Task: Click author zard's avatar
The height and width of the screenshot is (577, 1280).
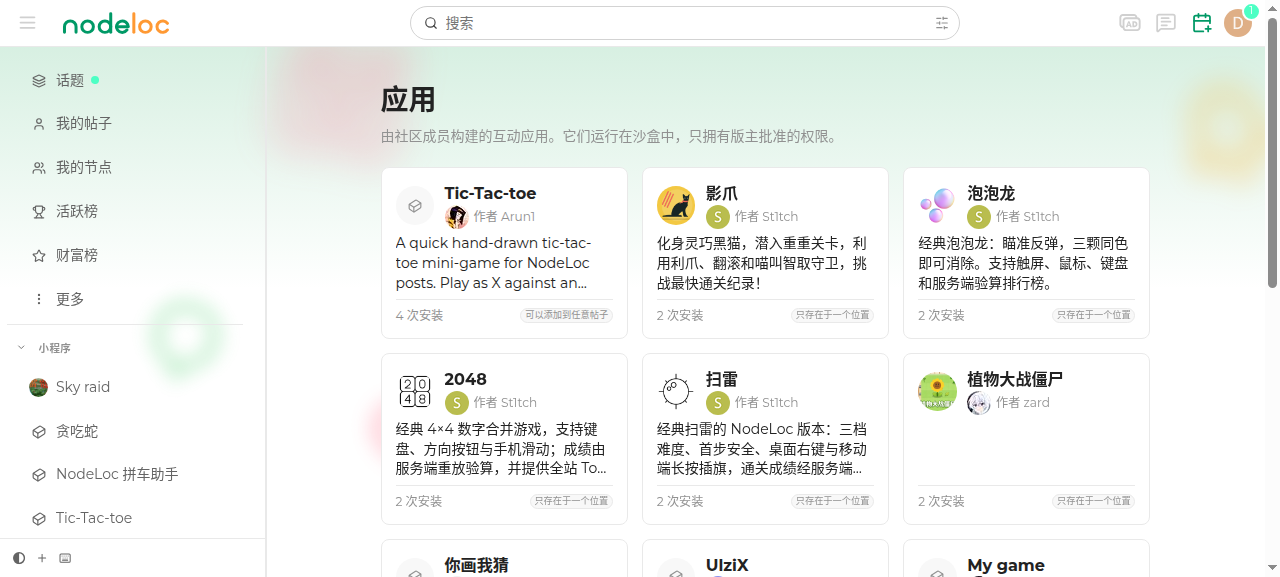Action: [x=979, y=403]
